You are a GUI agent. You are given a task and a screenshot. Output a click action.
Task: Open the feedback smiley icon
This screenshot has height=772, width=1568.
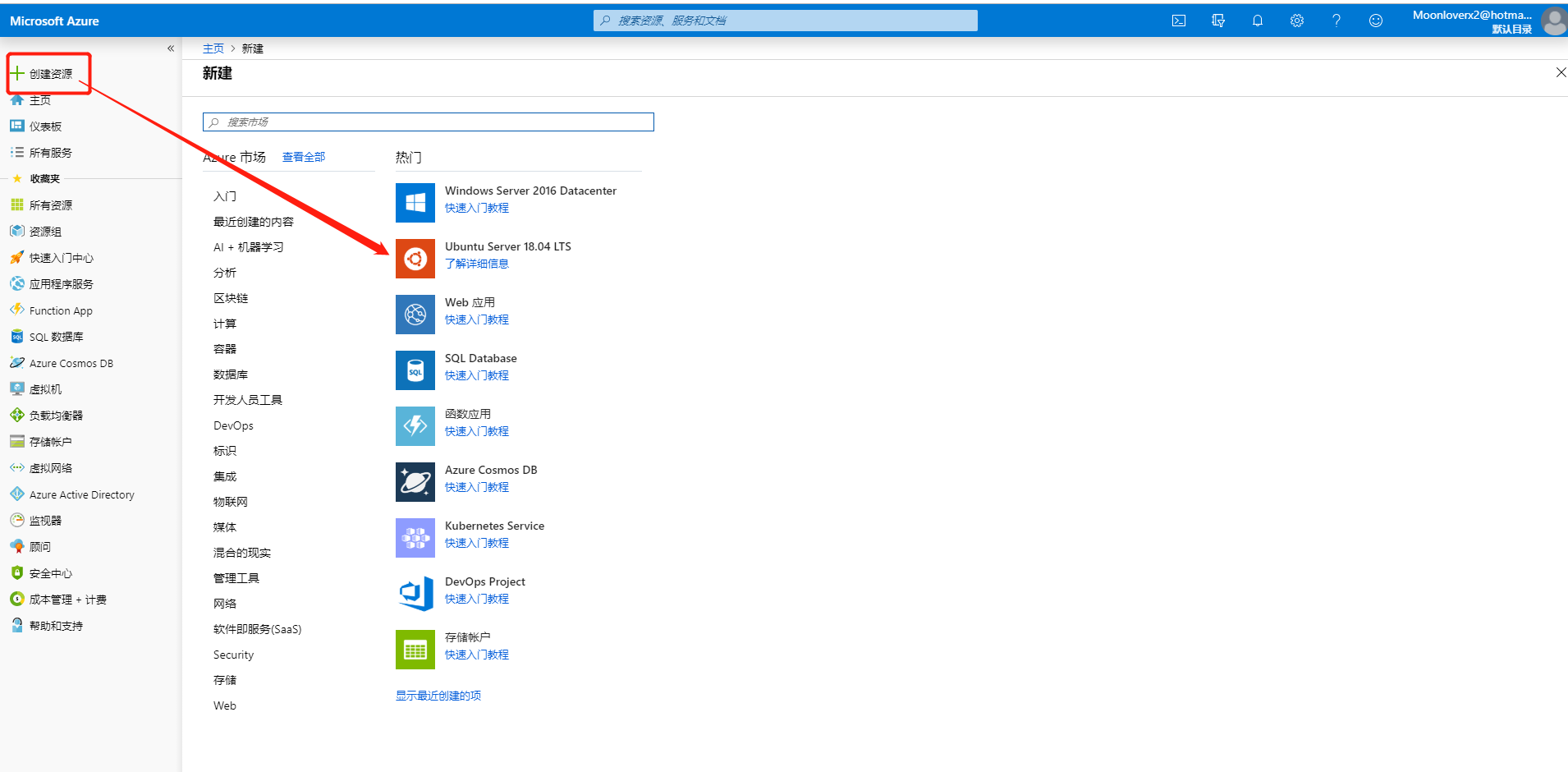click(1376, 21)
